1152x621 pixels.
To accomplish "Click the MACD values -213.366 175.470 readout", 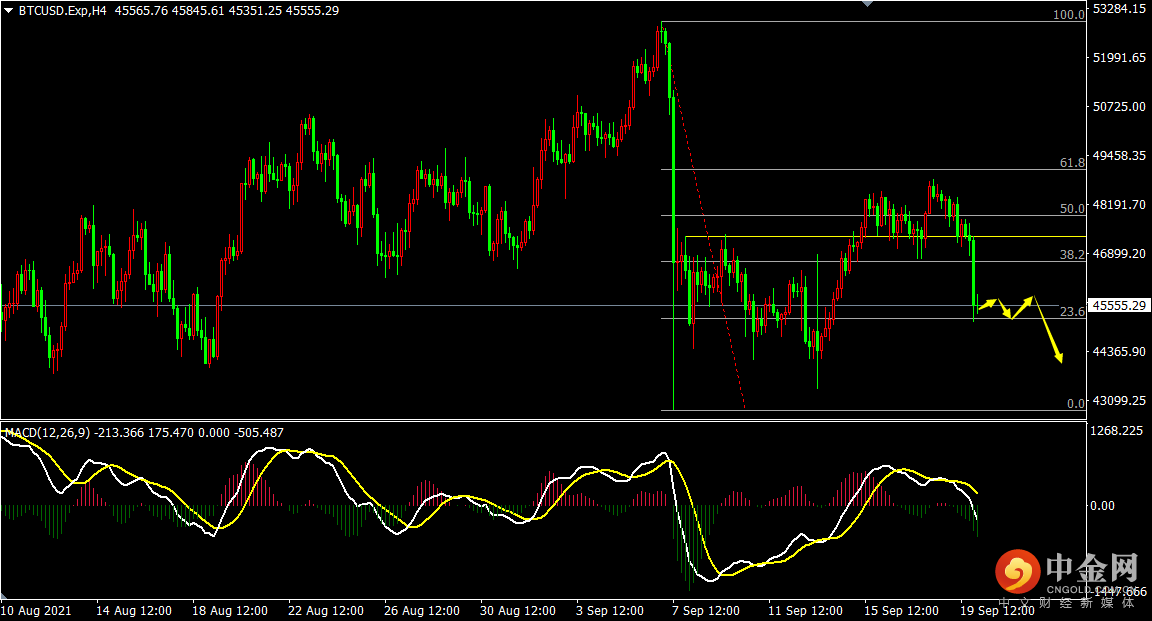I will pyautogui.click(x=144, y=433).
